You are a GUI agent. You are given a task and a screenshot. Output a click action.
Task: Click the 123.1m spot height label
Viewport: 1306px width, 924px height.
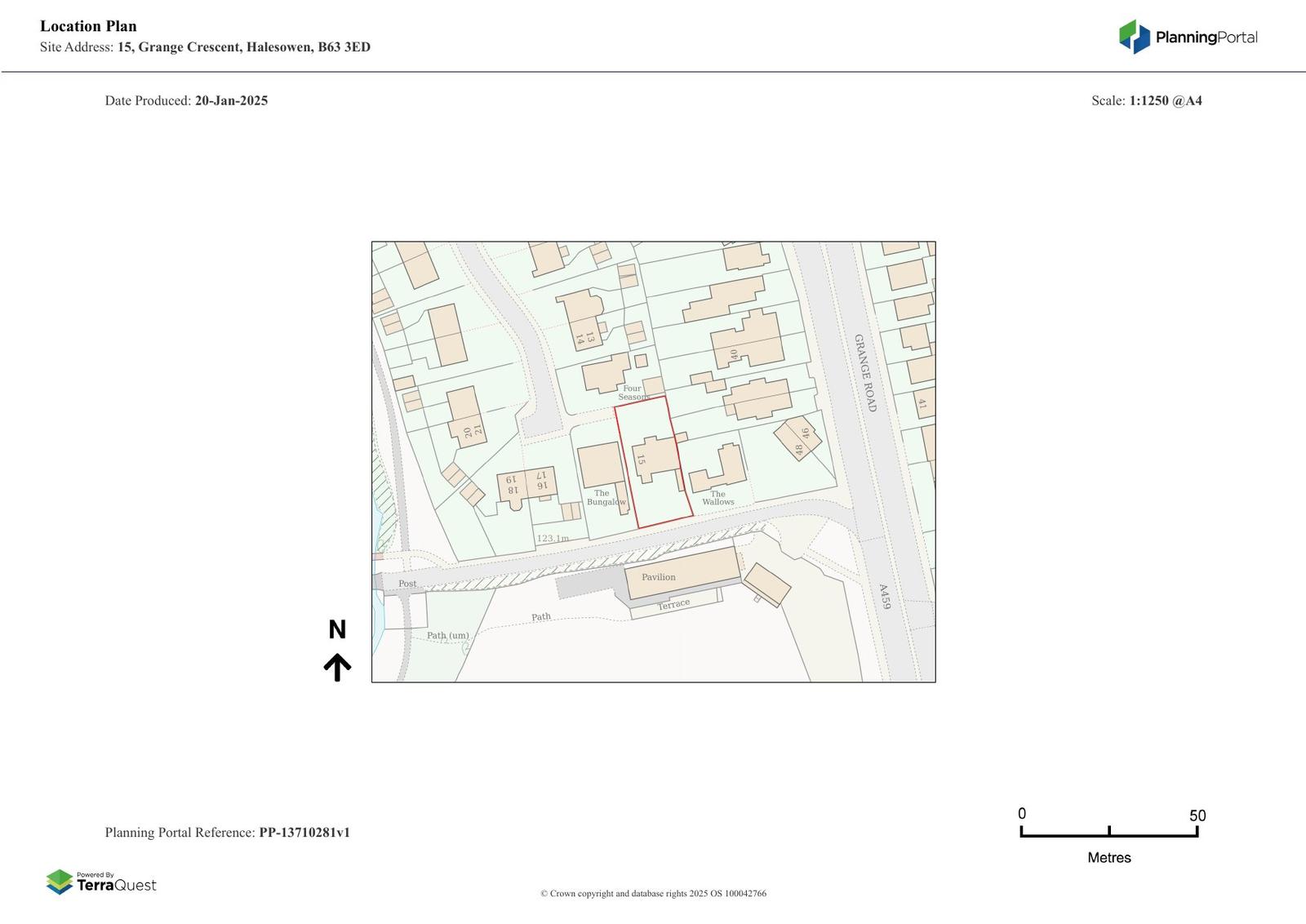click(x=553, y=539)
